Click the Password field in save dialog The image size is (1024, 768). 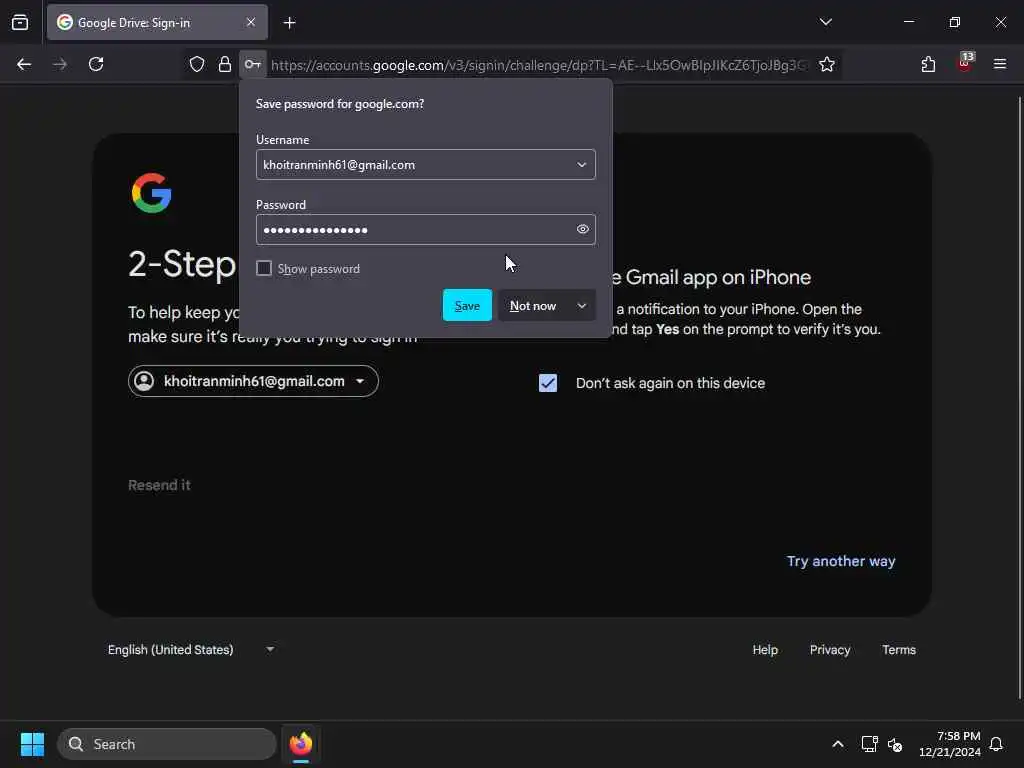click(x=426, y=229)
